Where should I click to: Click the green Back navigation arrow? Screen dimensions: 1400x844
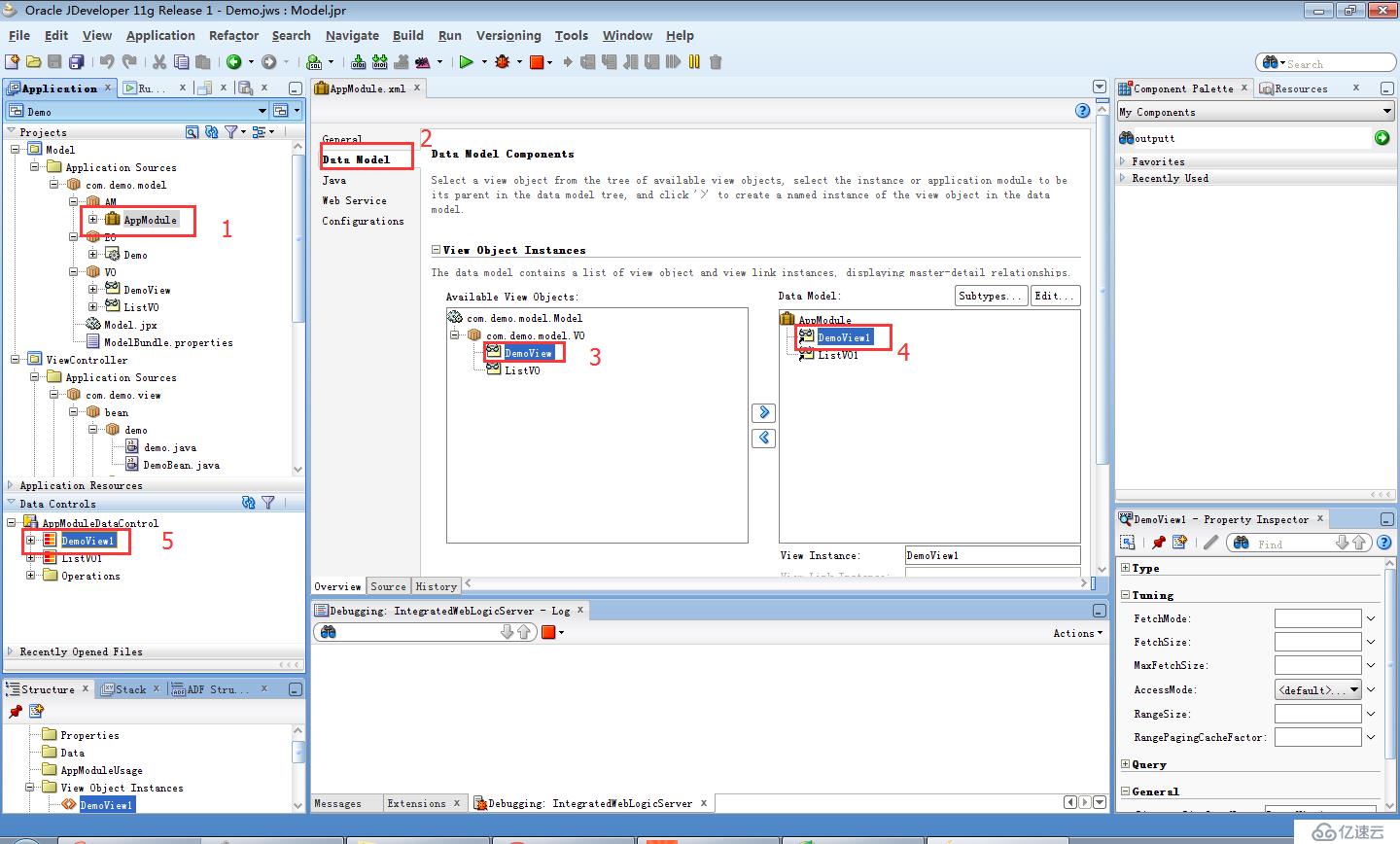[x=233, y=62]
